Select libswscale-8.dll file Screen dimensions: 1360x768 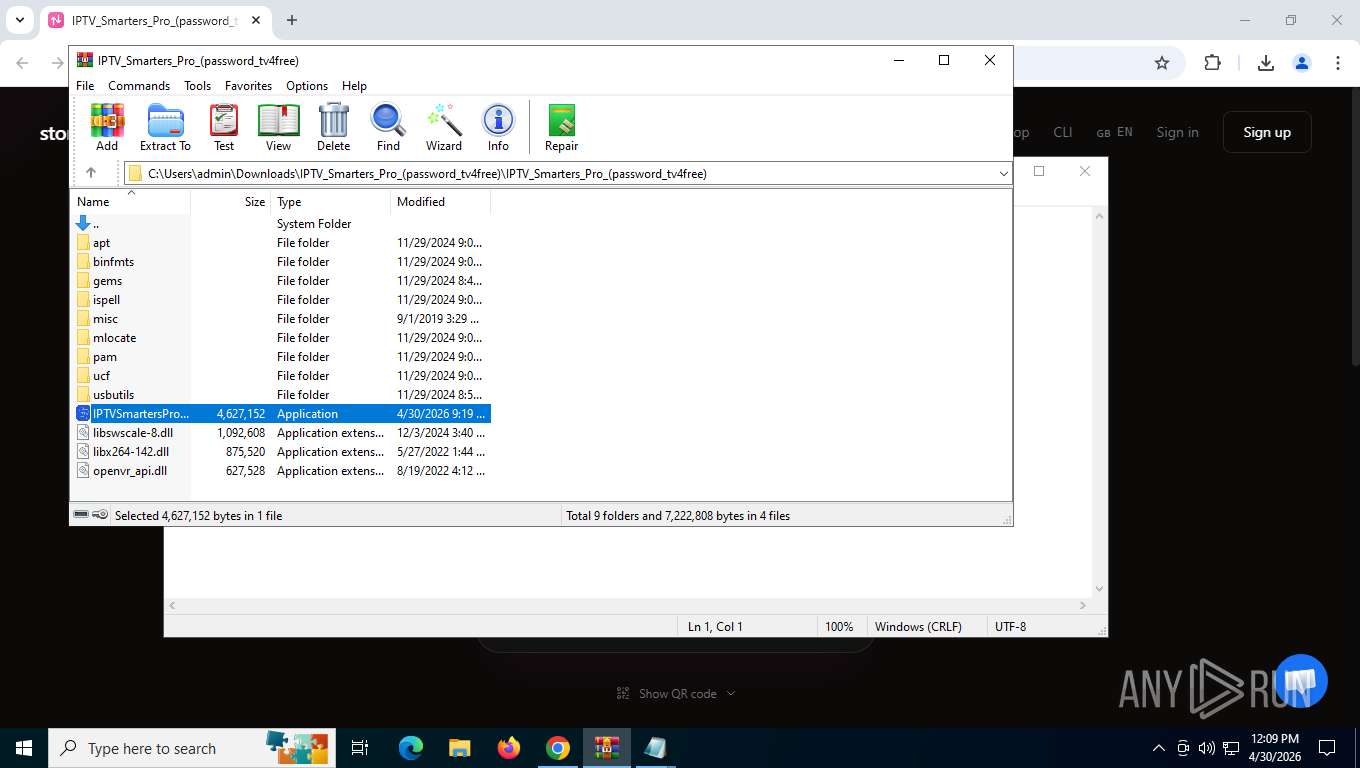tap(282, 433)
